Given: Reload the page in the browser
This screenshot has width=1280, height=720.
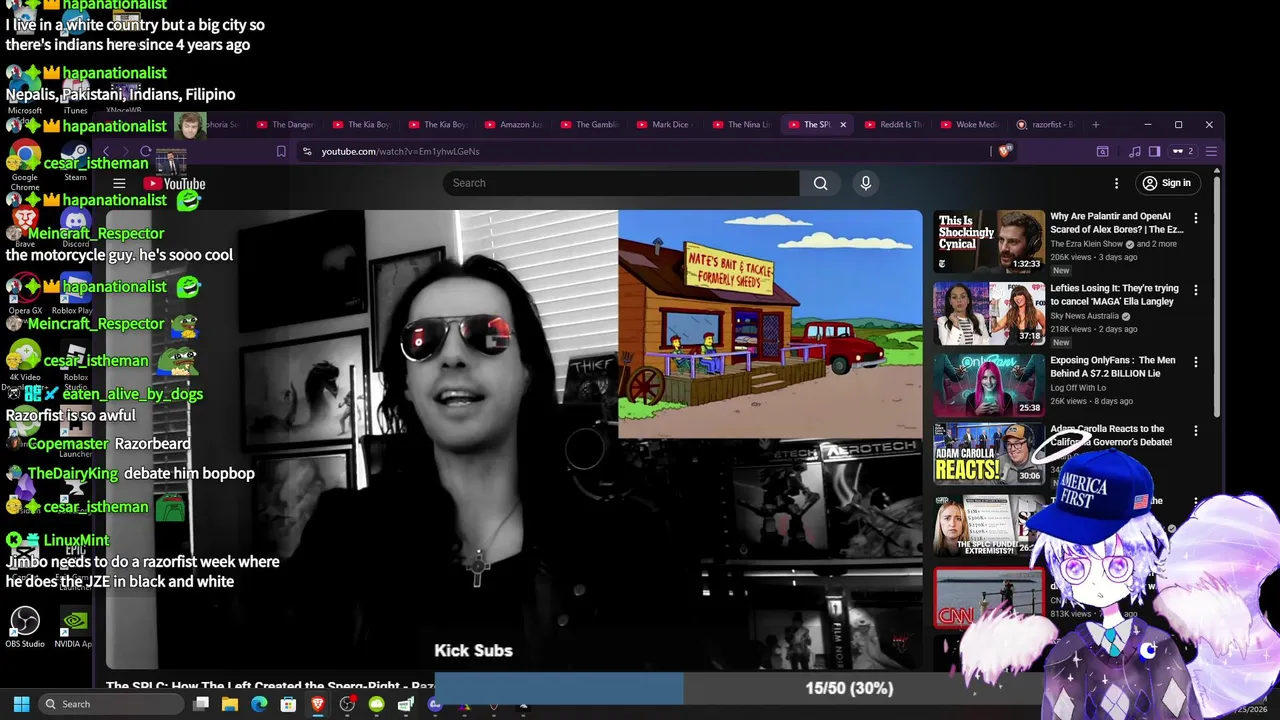Looking at the screenshot, I should [x=146, y=152].
